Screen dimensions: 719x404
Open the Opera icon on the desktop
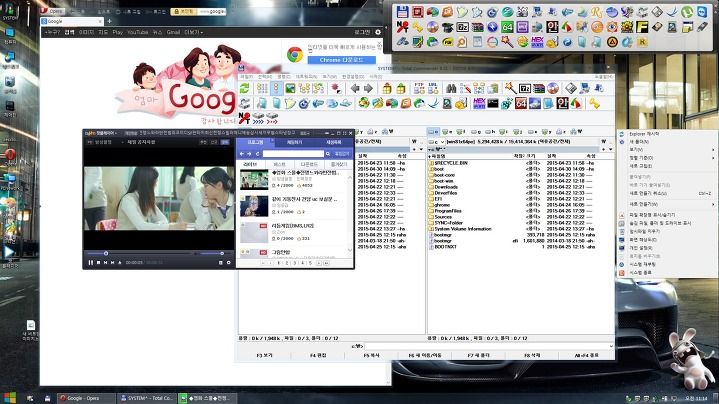tap(10, 155)
